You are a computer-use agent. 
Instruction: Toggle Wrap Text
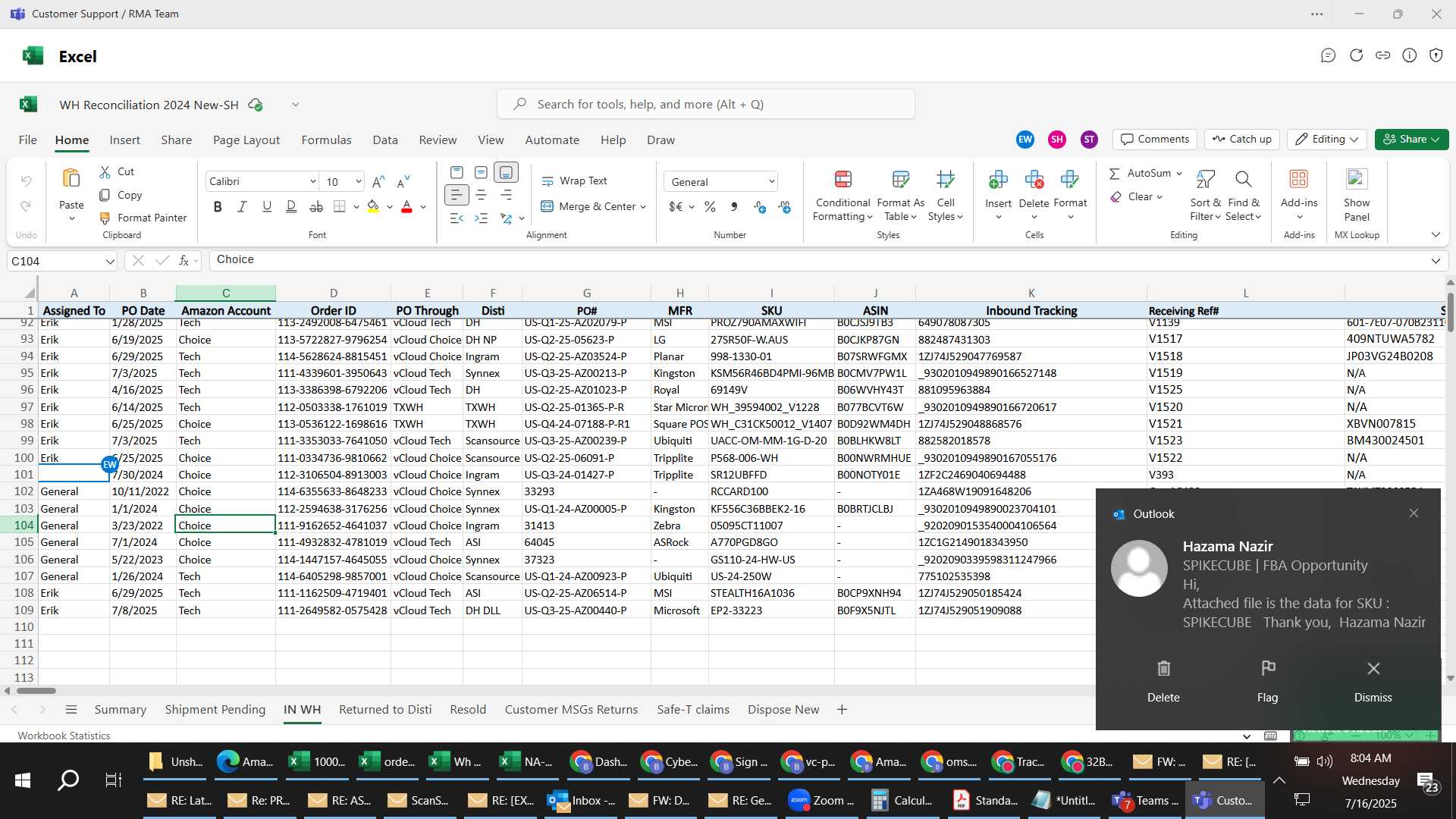pyautogui.click(x=574, y=181)
